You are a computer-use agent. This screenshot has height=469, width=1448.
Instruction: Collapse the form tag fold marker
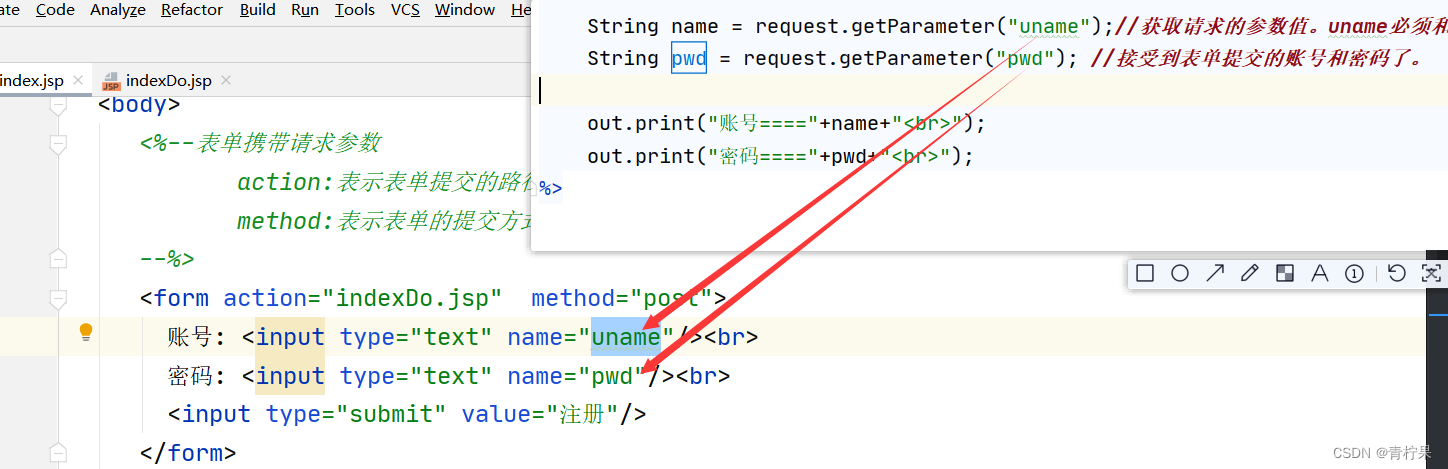click(x=58, y=299)
